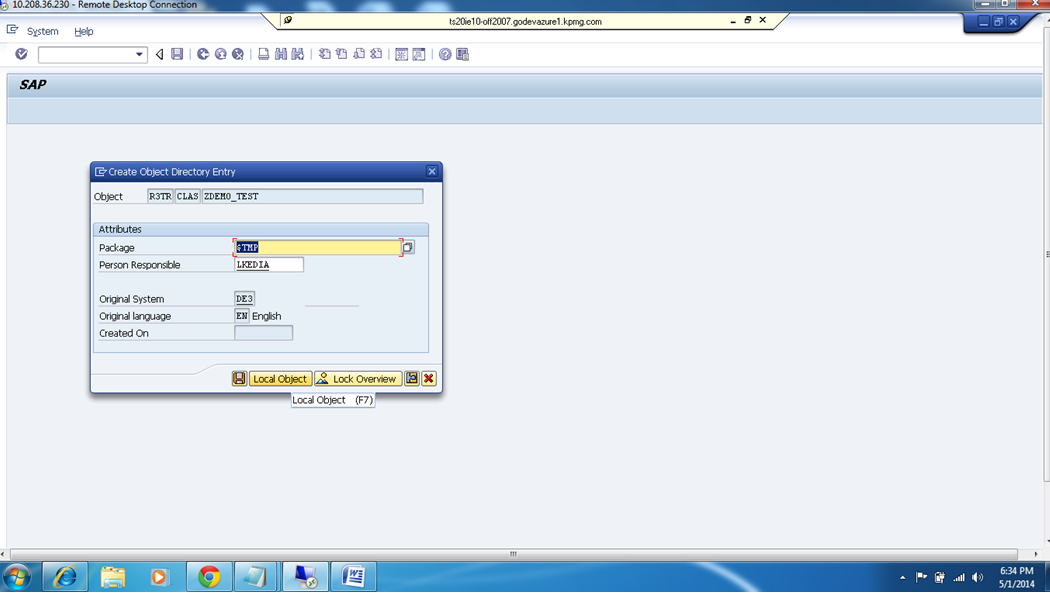The height and width of the screenshot is (596, 1050).
Task: Open the Help menu
Action: tap(84, 31)
